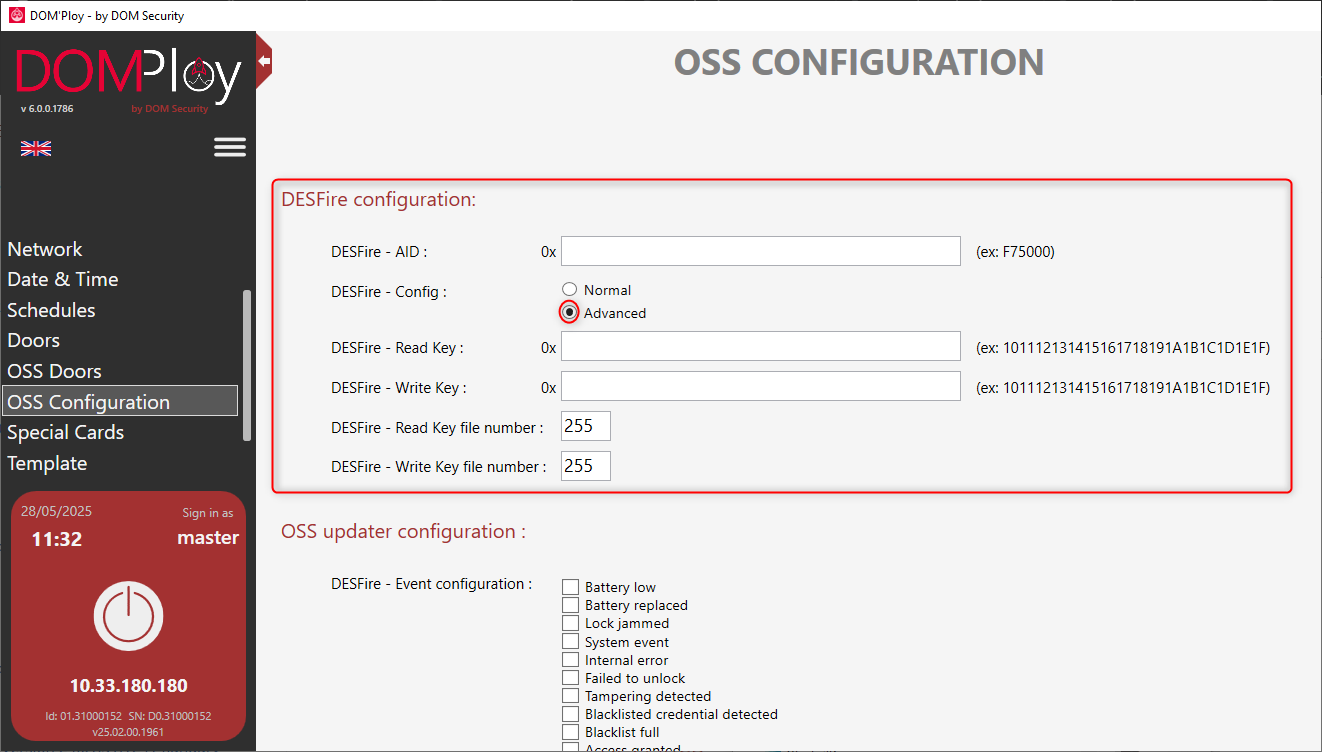Tick the Tampering detected checkbox
The image size is (1322, 752).
571,696
